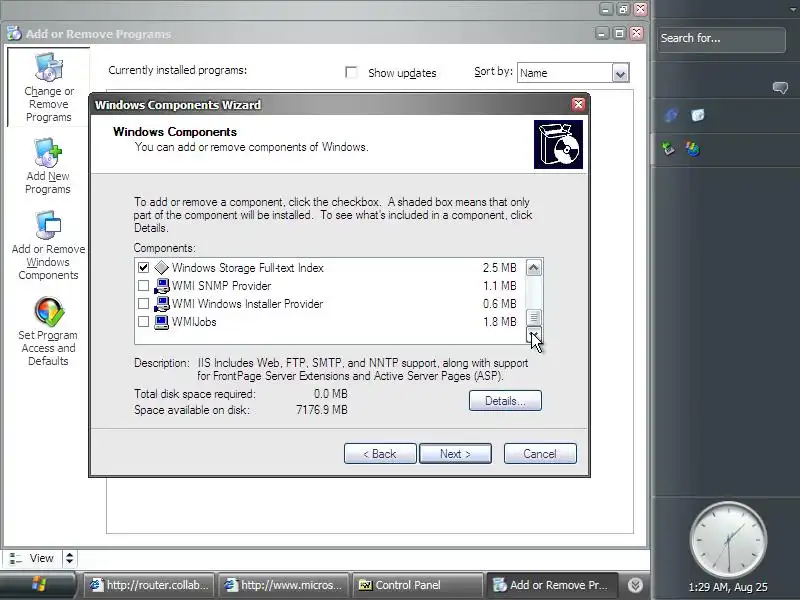The width and height of the screenshot is (800, 600).
Task: Switch to router.collab taskbar window
Action: (147, 585)
